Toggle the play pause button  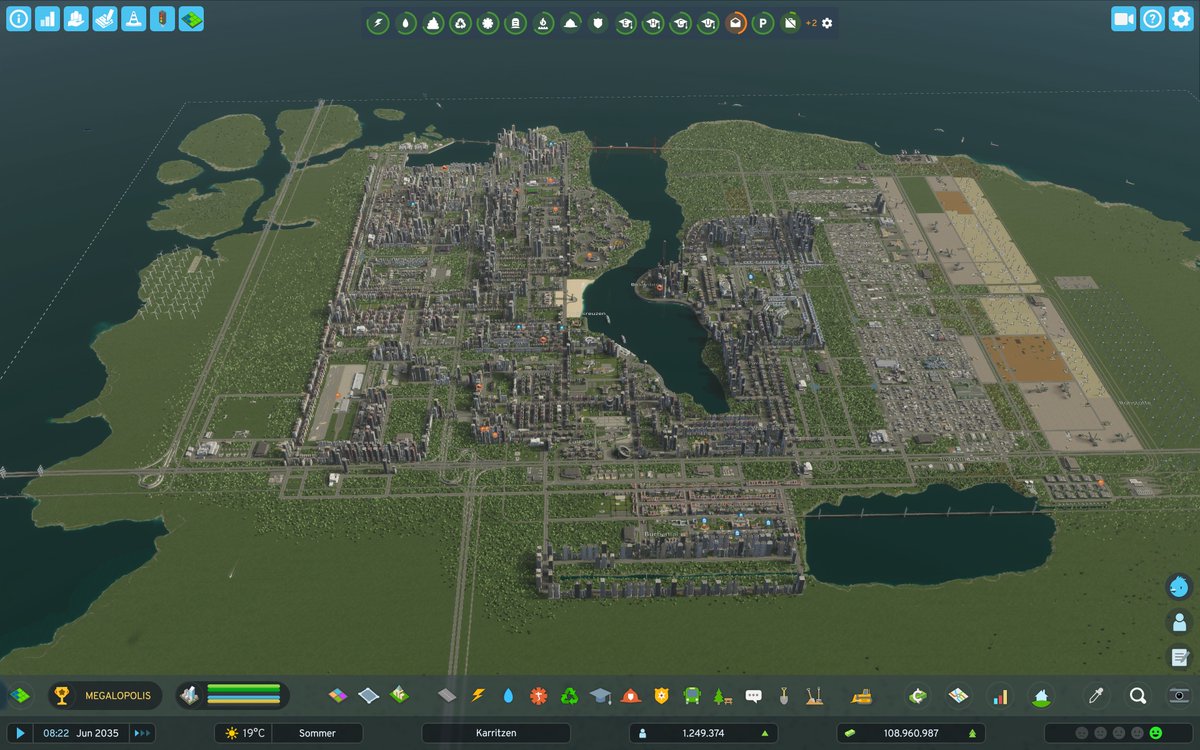(20, 733)
